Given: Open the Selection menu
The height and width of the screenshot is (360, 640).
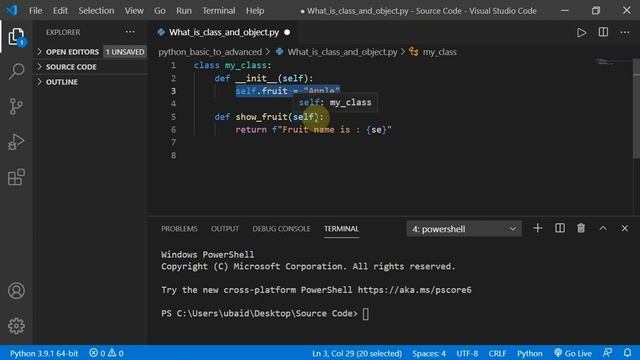Looking at the screenshot, I should (96, 11).
